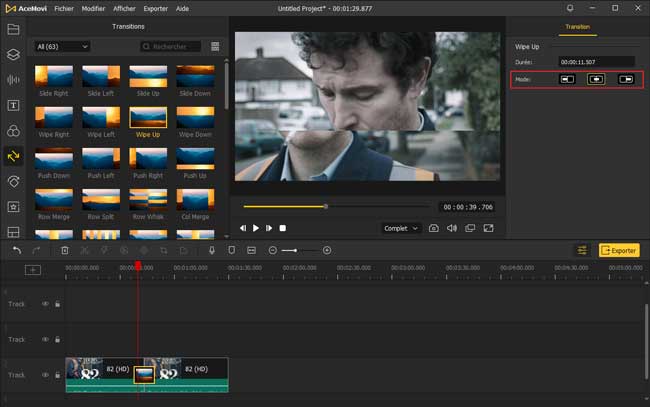
Task: Select the Slide Up transition thumbnail
Action: coord(148,78)
